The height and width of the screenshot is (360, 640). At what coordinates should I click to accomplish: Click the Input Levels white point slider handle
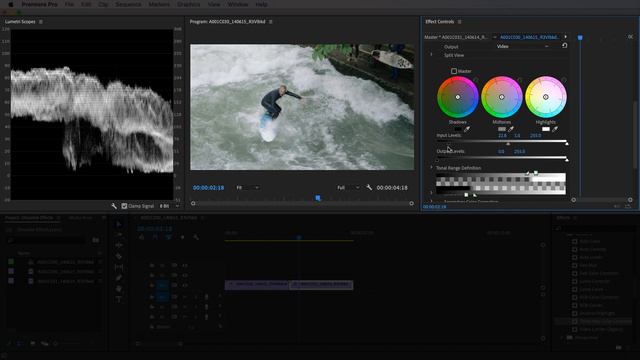click(x=567, y=144)
